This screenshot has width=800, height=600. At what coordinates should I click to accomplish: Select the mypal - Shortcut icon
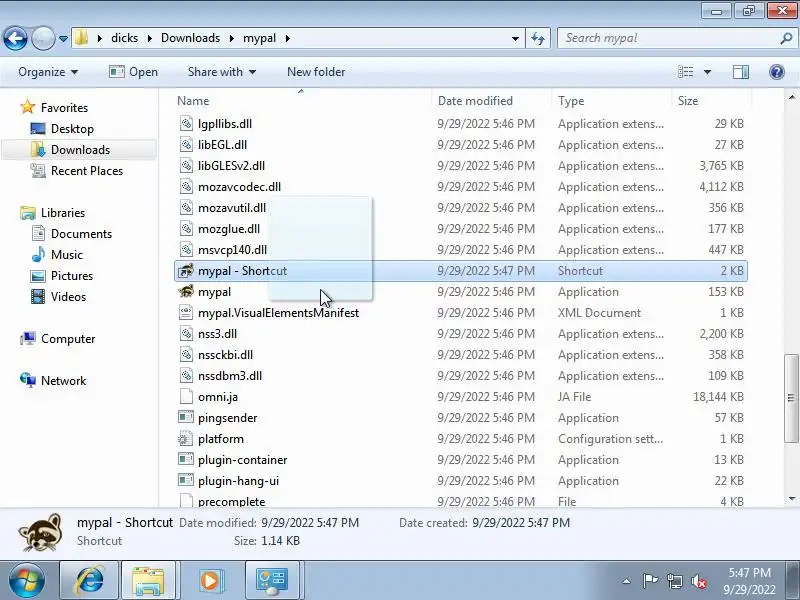click(x=186, y=270)
